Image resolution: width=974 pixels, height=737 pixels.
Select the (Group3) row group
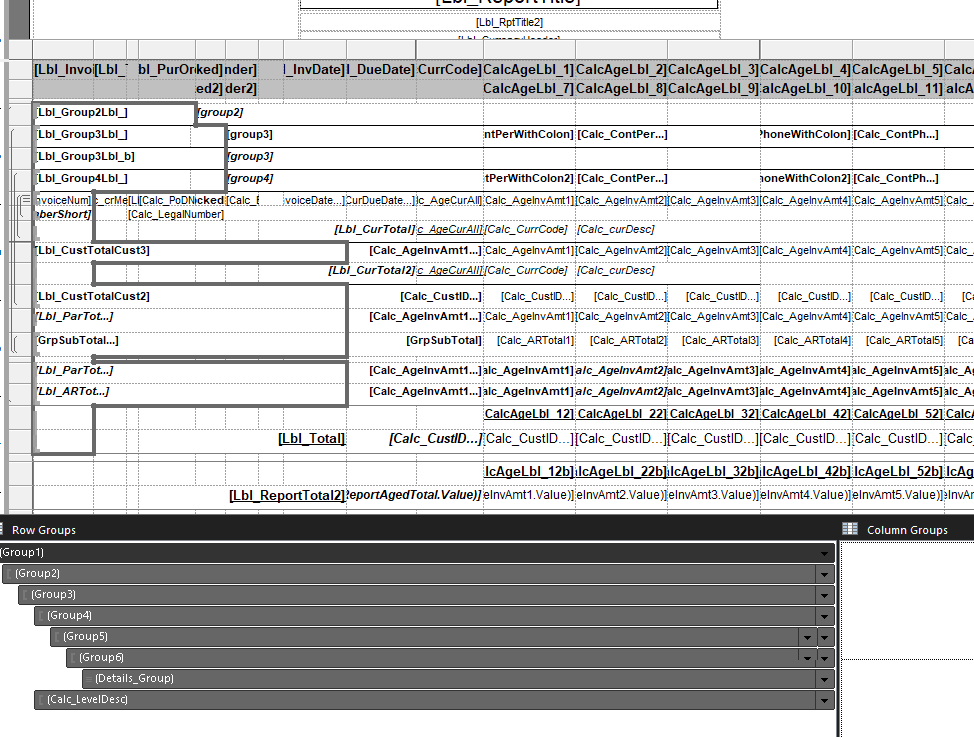point(426,595)
